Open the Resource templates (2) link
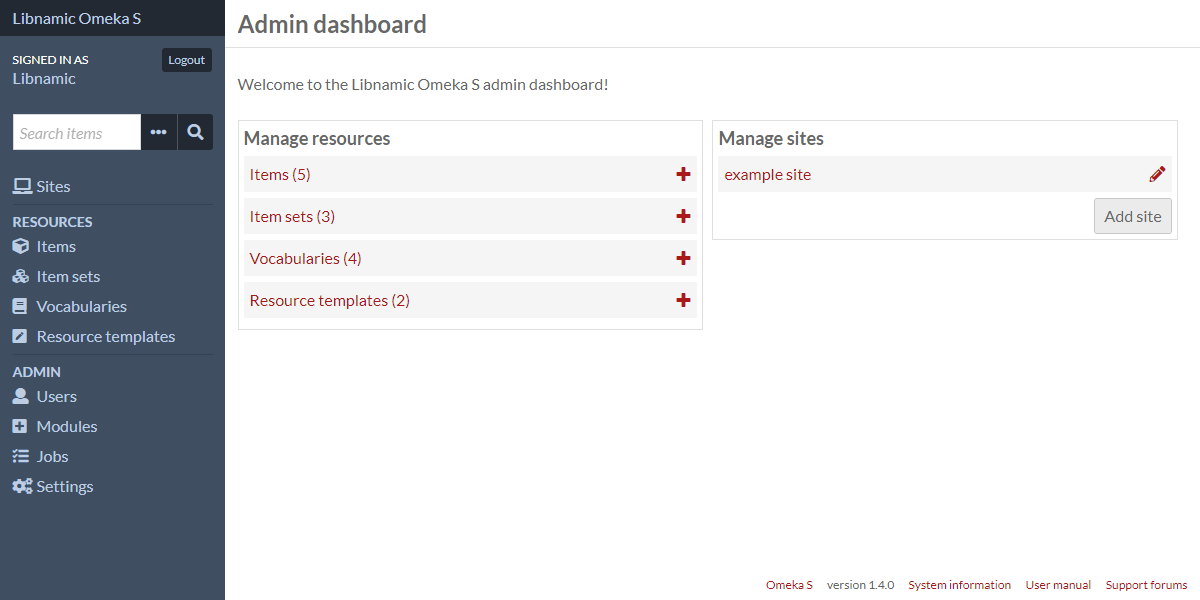The image size is (1200, 600). [x=330, y=300]
